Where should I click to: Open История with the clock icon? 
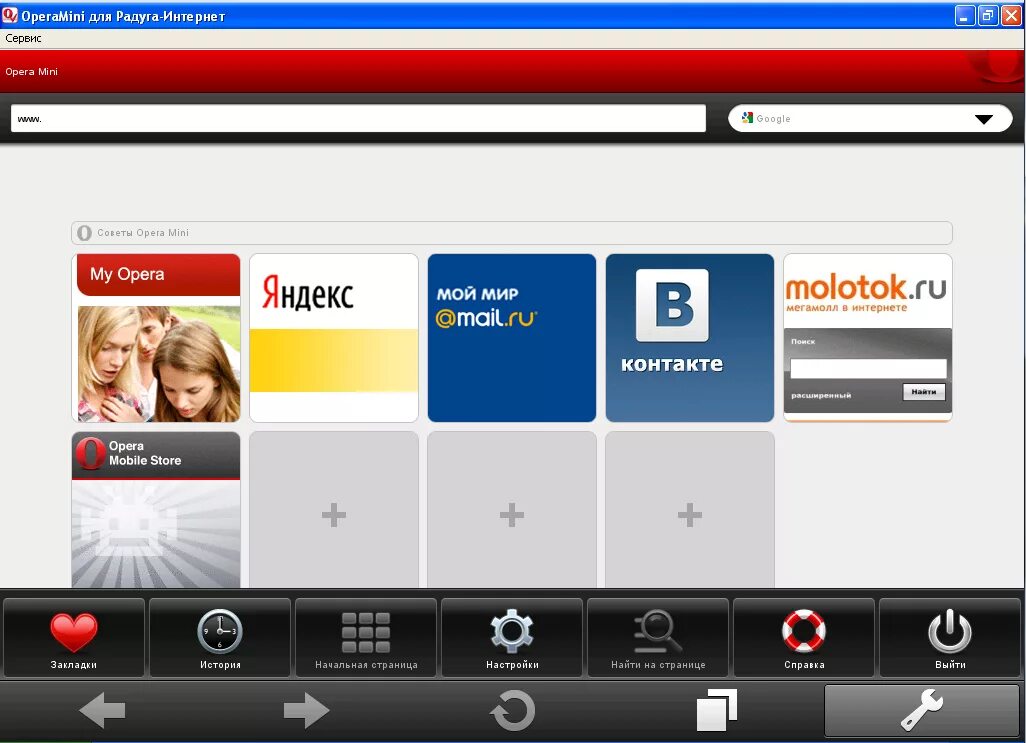220,638
